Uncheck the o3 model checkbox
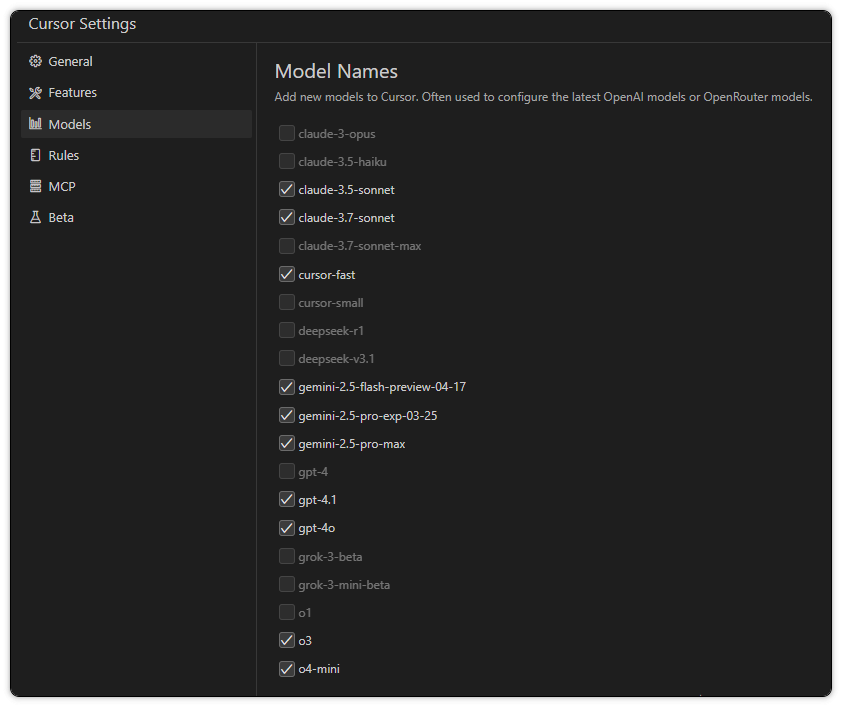This screenshot has height=707, width=842. pos(287,640)
